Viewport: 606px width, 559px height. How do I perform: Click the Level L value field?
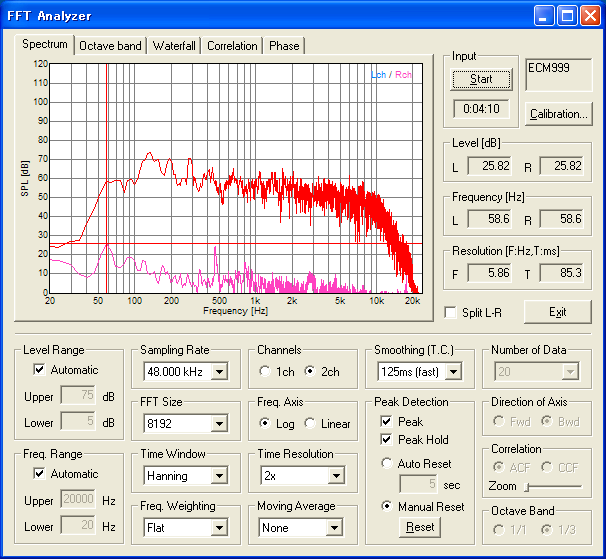(490, 166)
